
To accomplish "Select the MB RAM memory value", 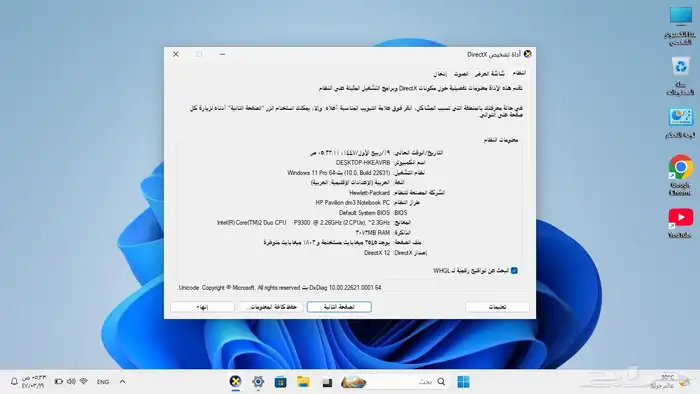I will (373, 232).
